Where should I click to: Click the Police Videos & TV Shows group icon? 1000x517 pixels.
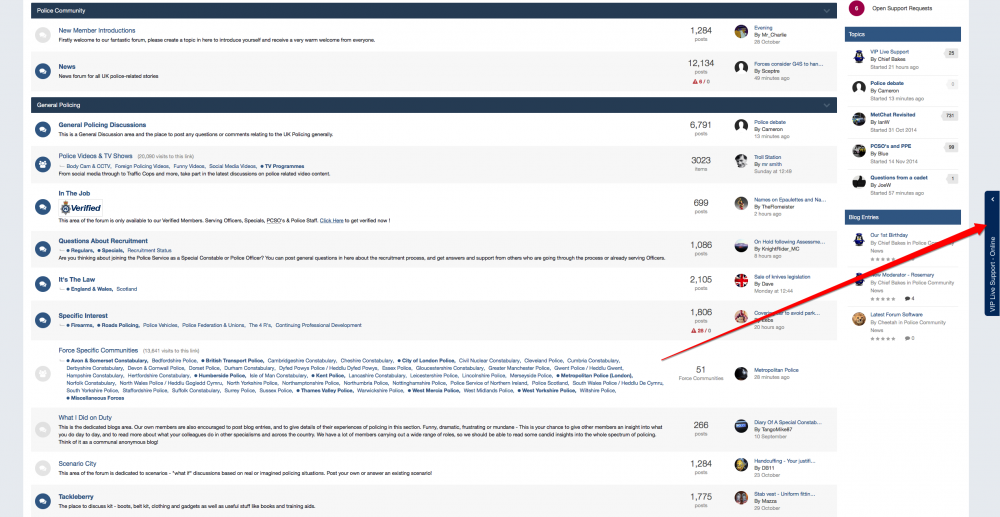tap(43, 164)
